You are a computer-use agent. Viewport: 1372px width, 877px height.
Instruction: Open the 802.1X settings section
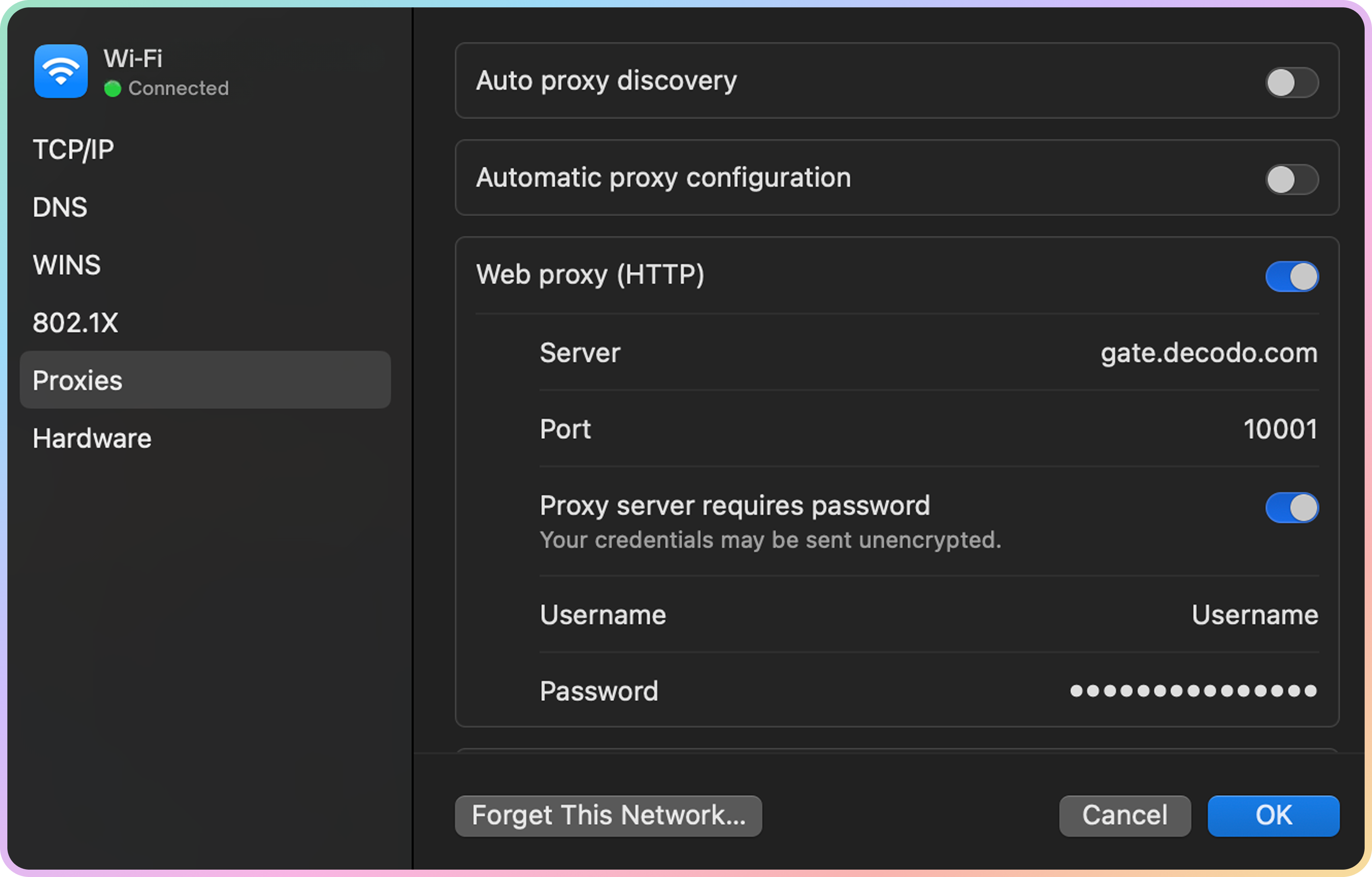coord(75,322)
